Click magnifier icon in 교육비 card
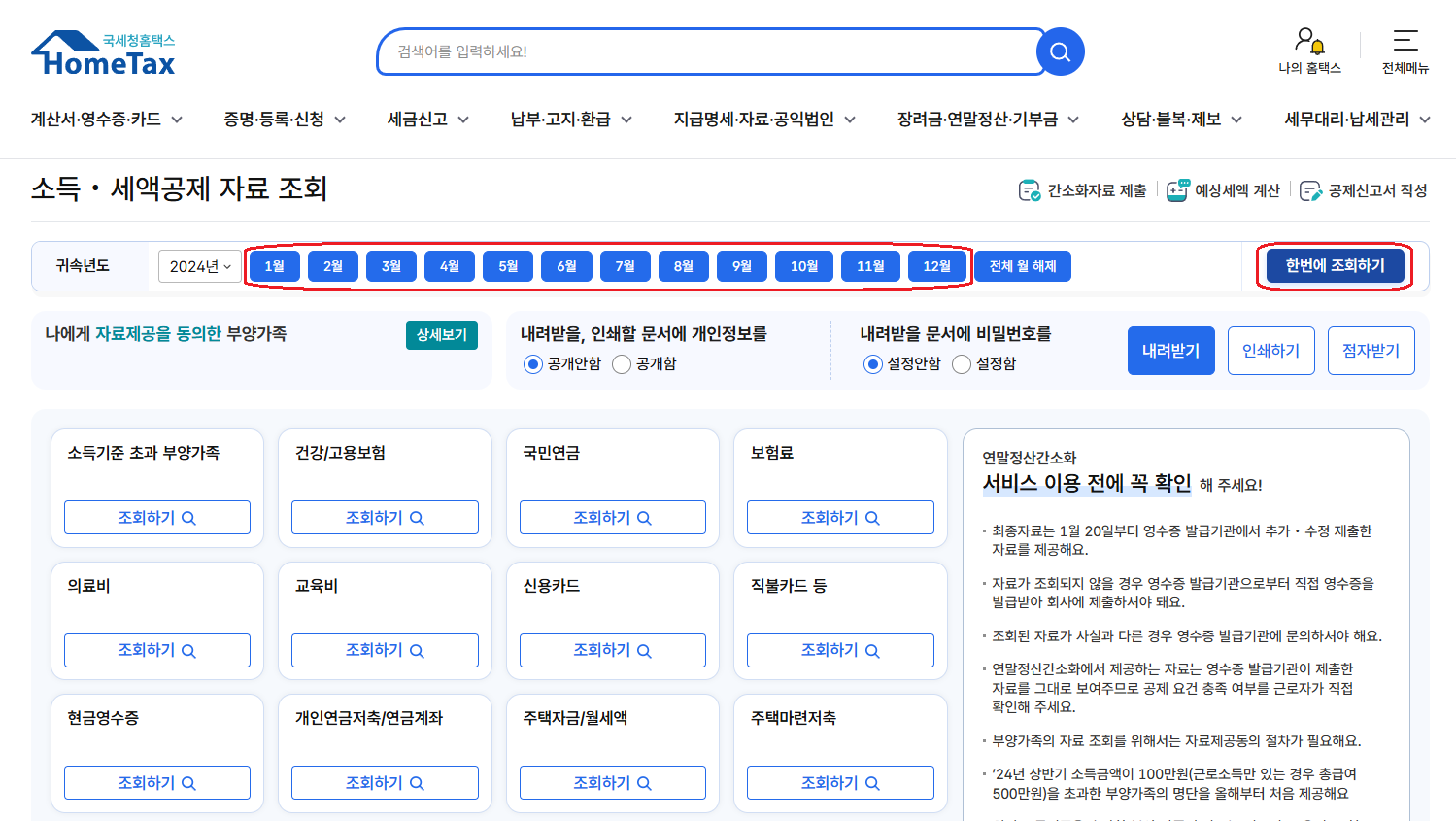This screenshot has height=821, width=1456. [417, 651]
